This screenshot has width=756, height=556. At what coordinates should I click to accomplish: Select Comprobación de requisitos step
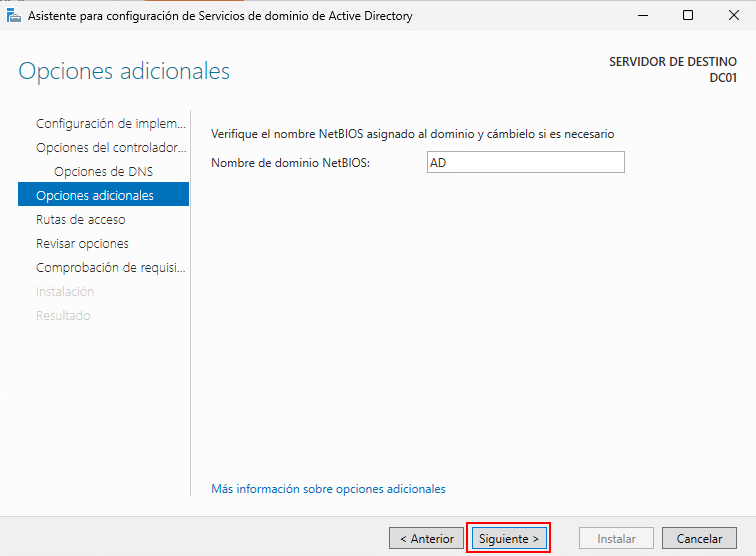pyautogui.click(x=111, y=268)
